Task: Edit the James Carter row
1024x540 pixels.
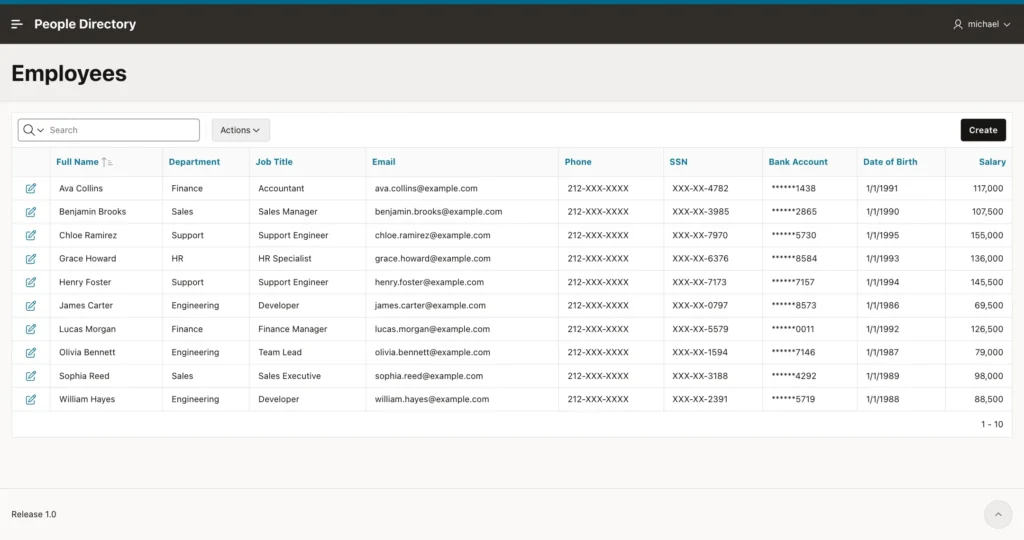Action: coord(31,306)
